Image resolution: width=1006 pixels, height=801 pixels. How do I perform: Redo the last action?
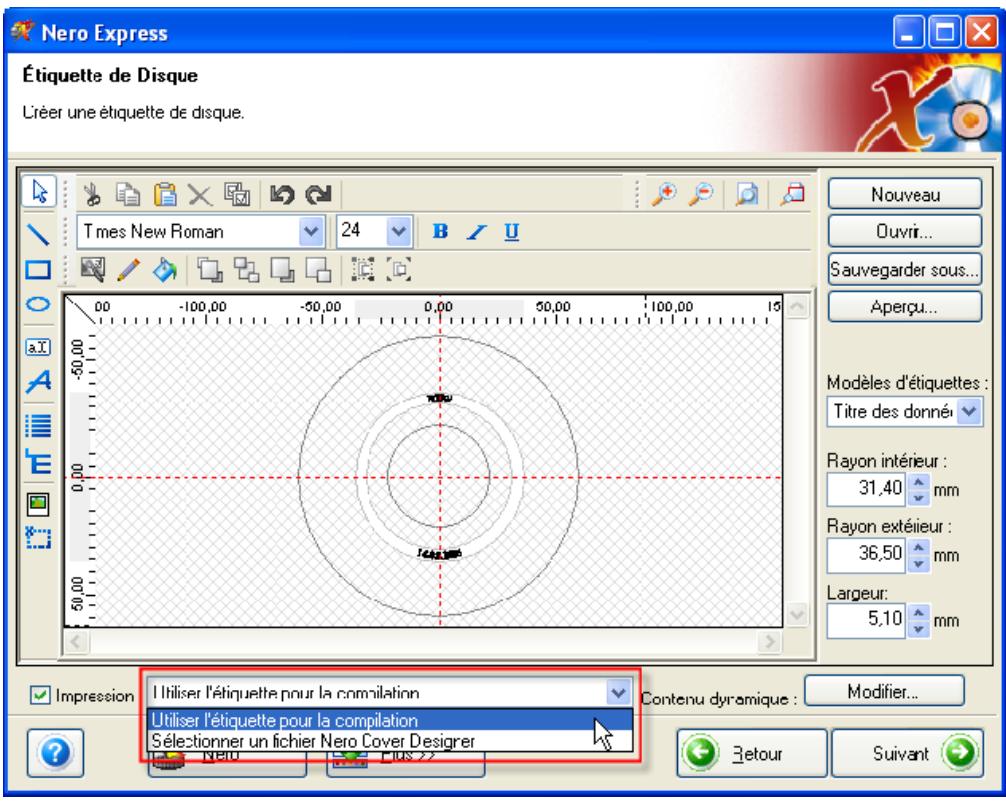[318, 194]
